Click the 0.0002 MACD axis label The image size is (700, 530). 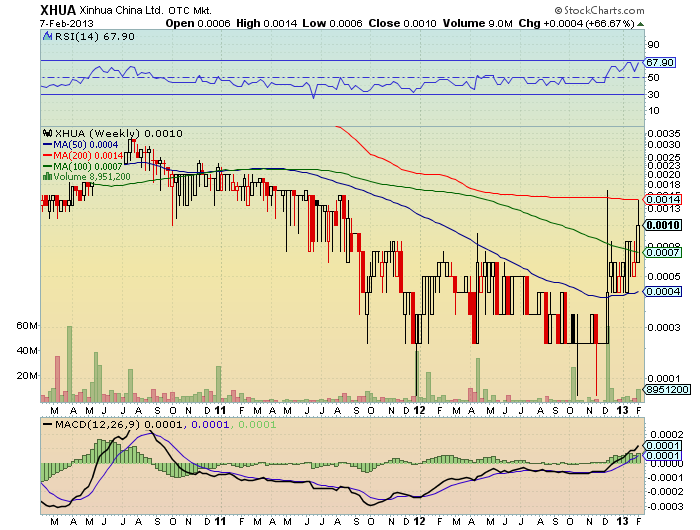pos(667,434)
